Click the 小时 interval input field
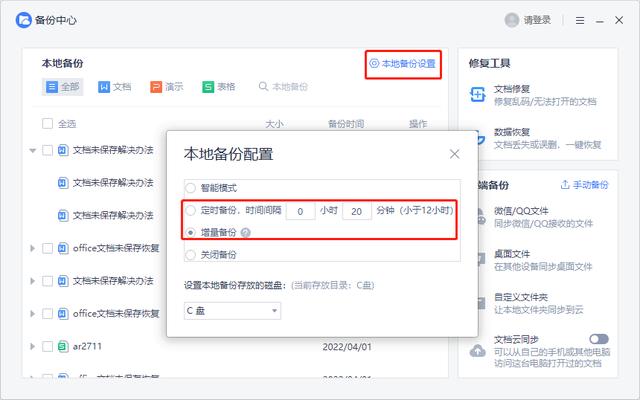Viewport: 640px width, 400px height. point(300,211)
